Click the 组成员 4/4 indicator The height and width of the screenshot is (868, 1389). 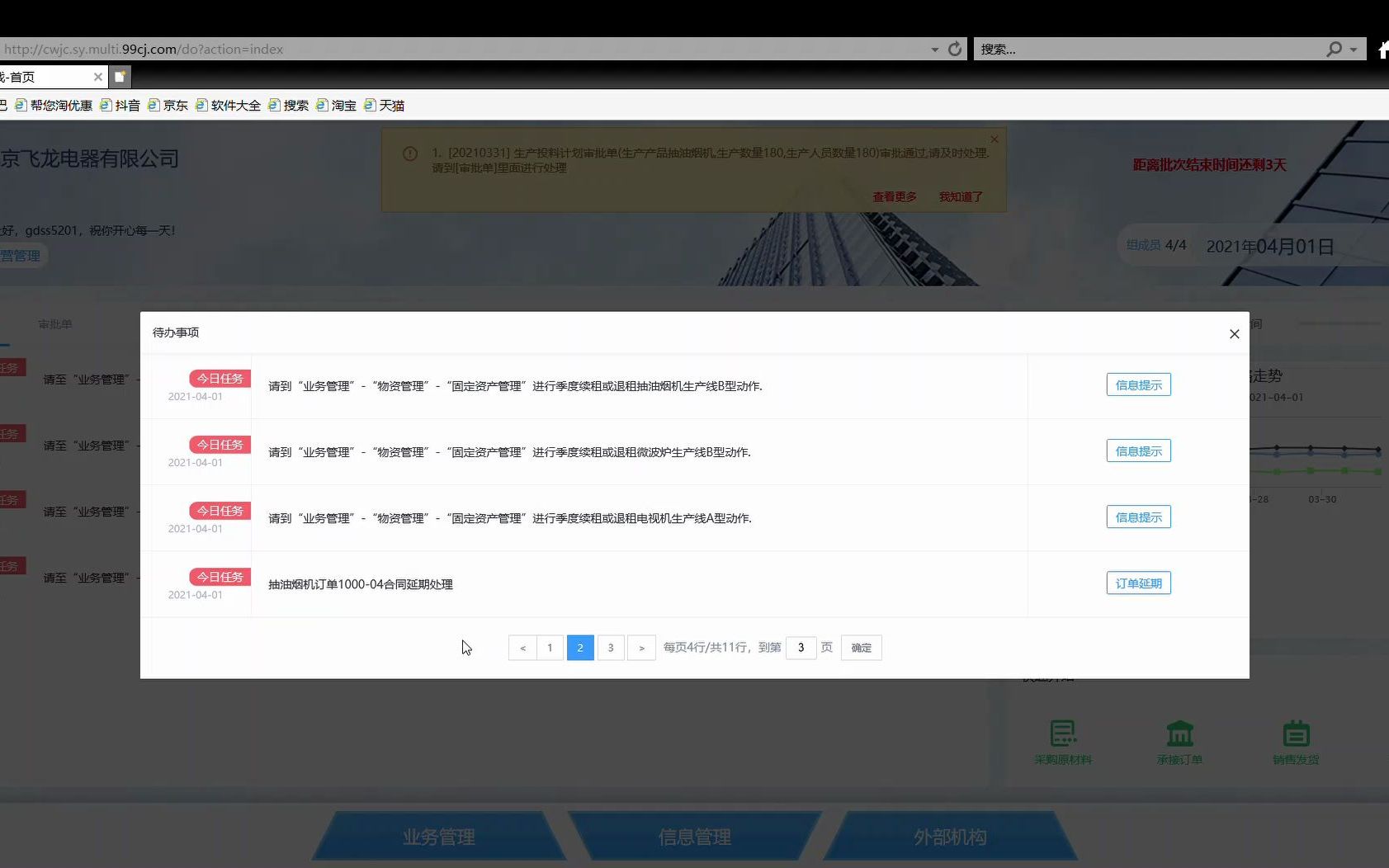pos(1156,245)
